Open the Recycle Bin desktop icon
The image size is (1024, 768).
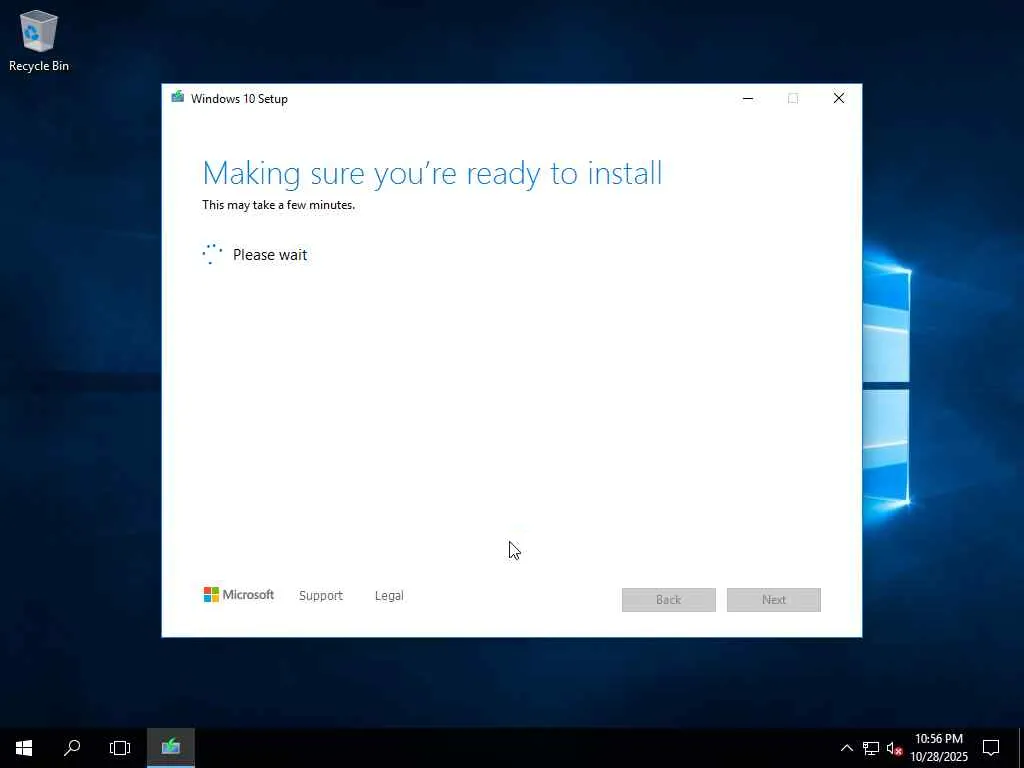pos(39,40)
